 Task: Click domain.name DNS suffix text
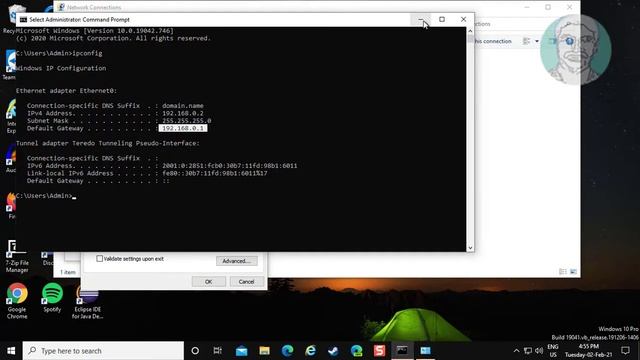click(182, 105)
